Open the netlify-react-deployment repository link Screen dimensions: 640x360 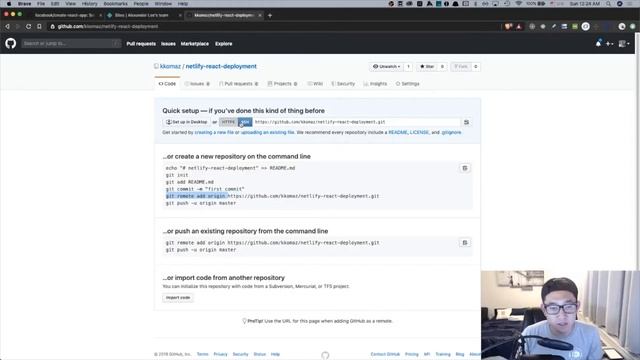pyautogui.click(x=221, y=66)
